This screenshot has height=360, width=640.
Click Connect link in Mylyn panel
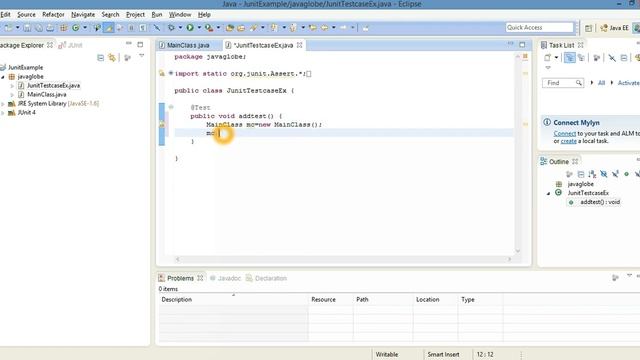[x=564, y=133]
